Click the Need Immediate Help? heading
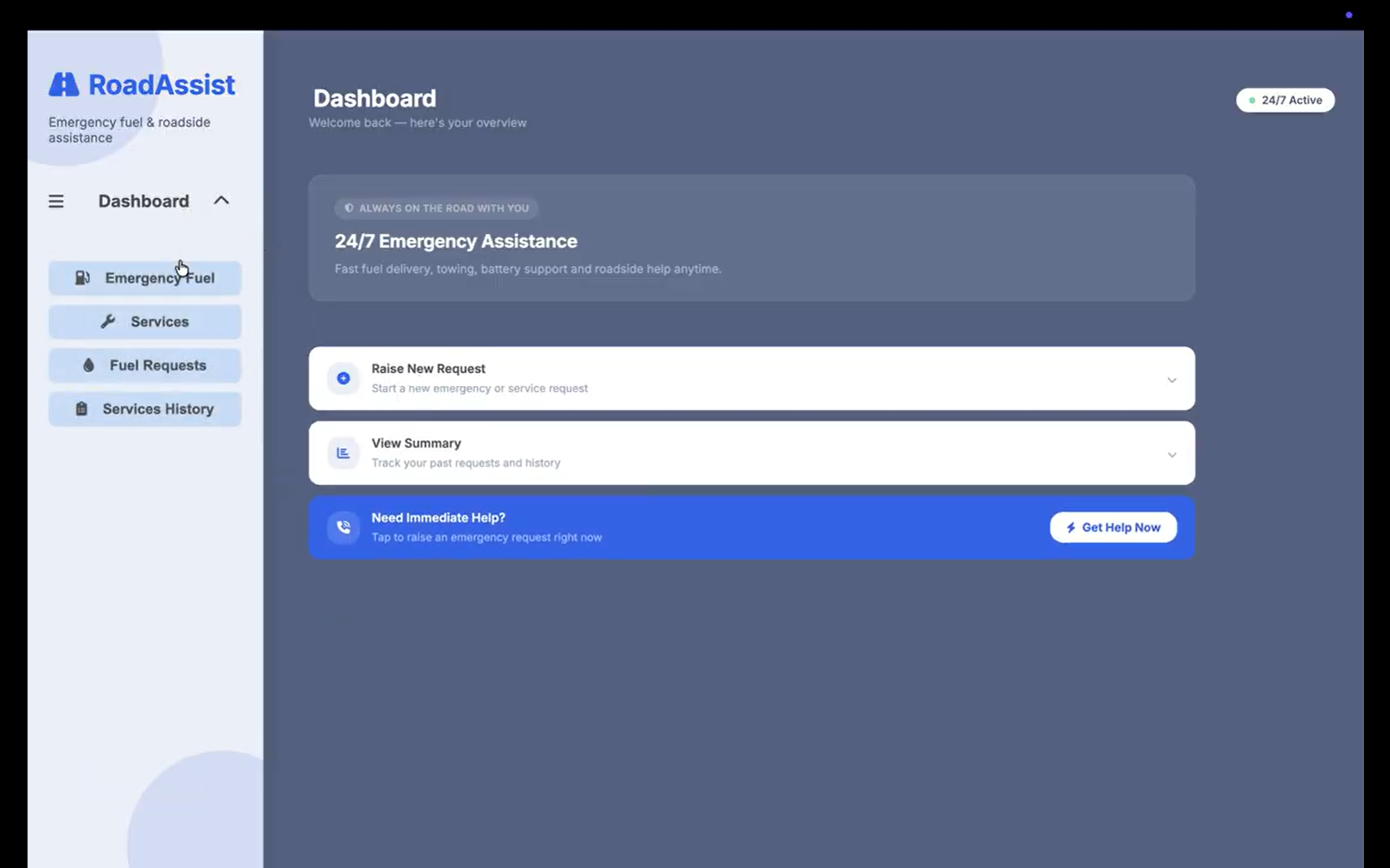This screenshot has height=868, width=1390. (438, 518)
